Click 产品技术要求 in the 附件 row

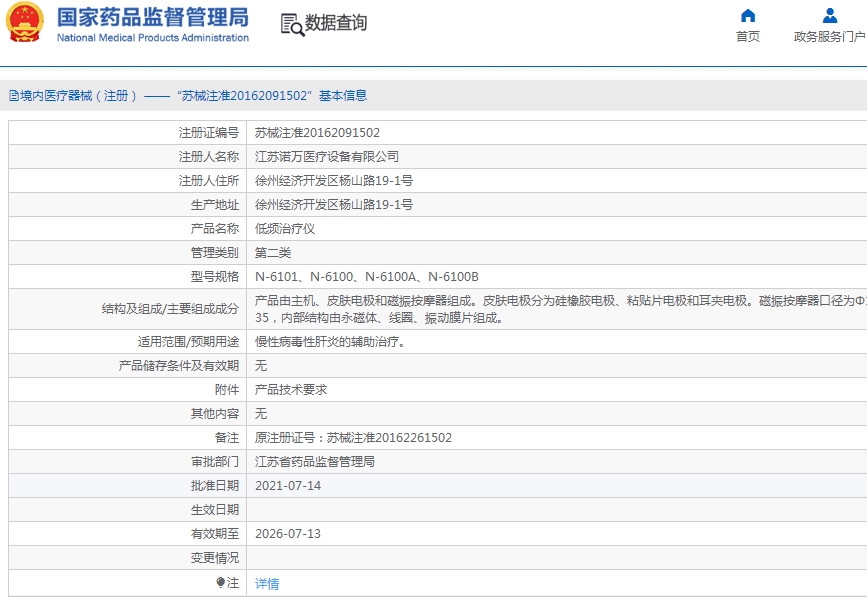click(x=291, y=390)
